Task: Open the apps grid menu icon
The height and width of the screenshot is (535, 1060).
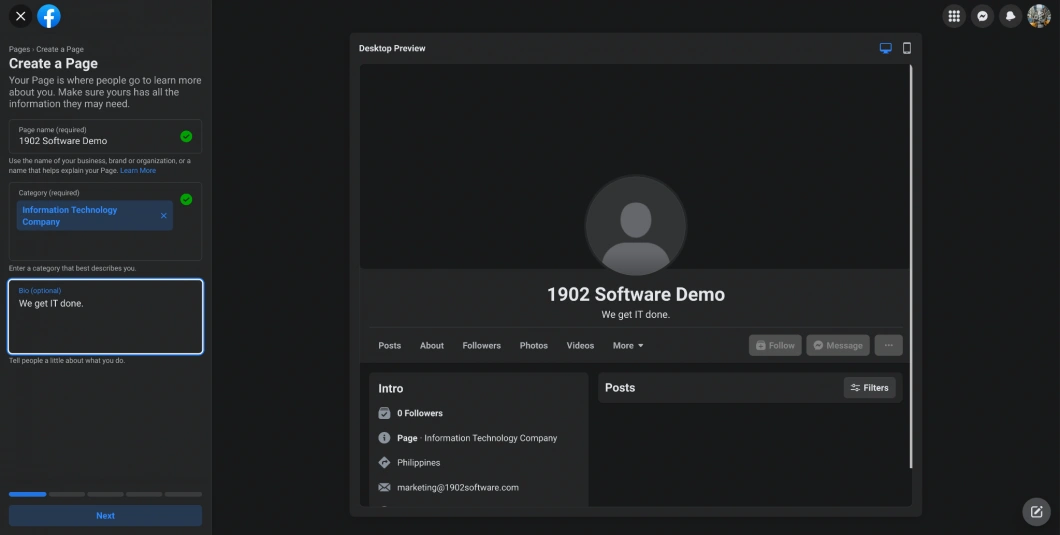Action: coord(954,16)
